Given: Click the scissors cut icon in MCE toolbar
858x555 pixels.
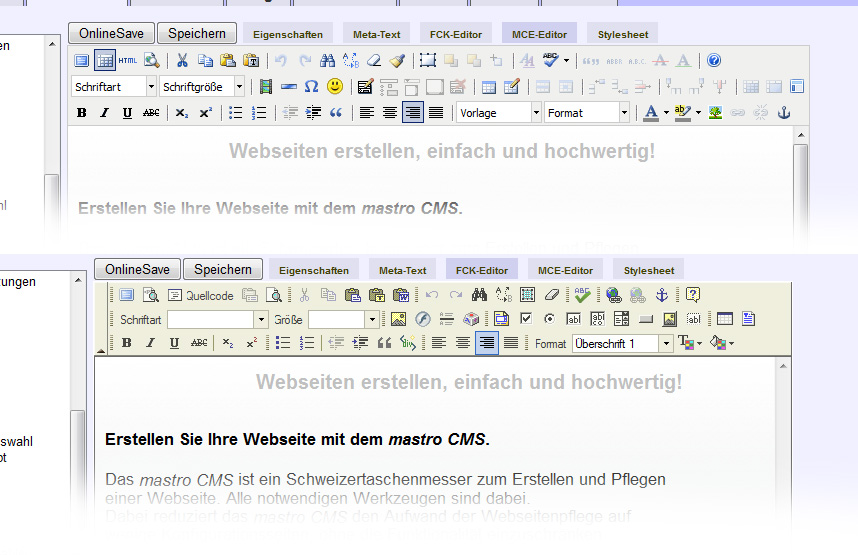Looking at the screenshot, I should pyautogui.click(x=182, y=60).
